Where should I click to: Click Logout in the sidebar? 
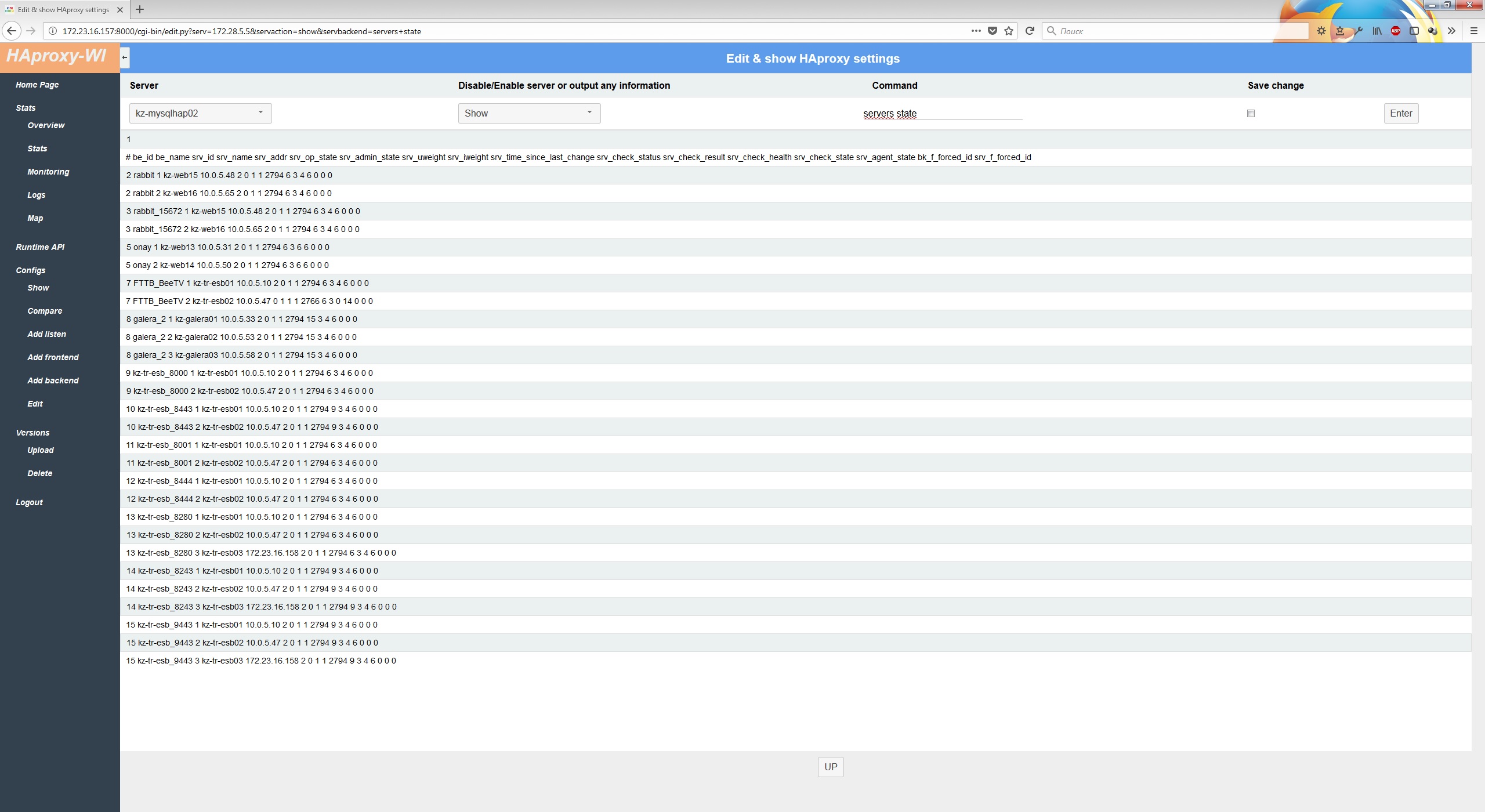tap(29, 502)
